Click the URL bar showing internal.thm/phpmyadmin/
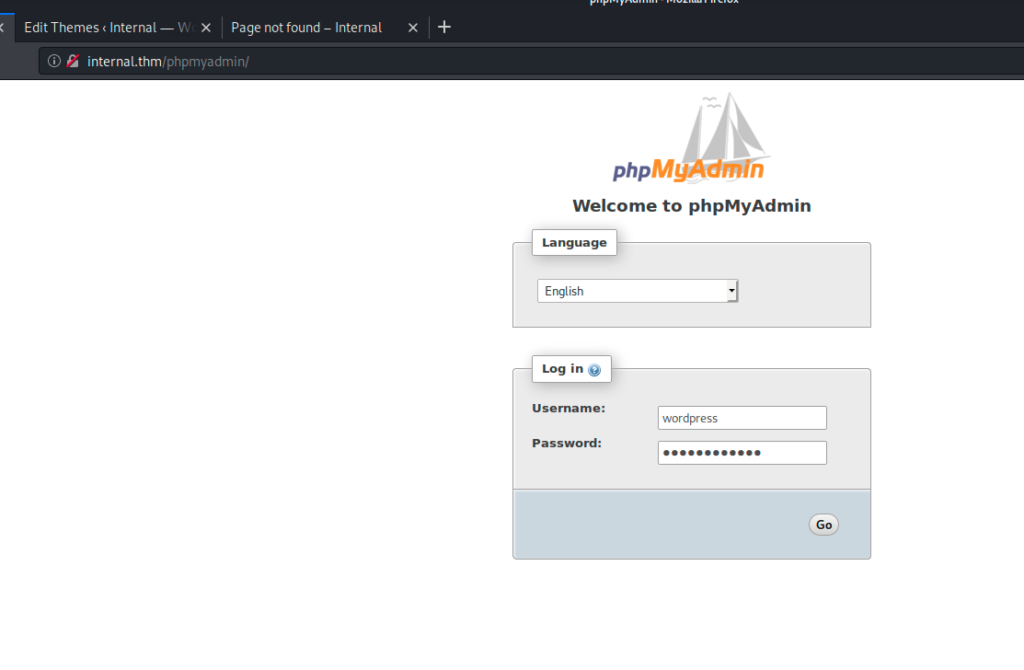The height and width of the screenshot is (670, 1024). [531, 61]
